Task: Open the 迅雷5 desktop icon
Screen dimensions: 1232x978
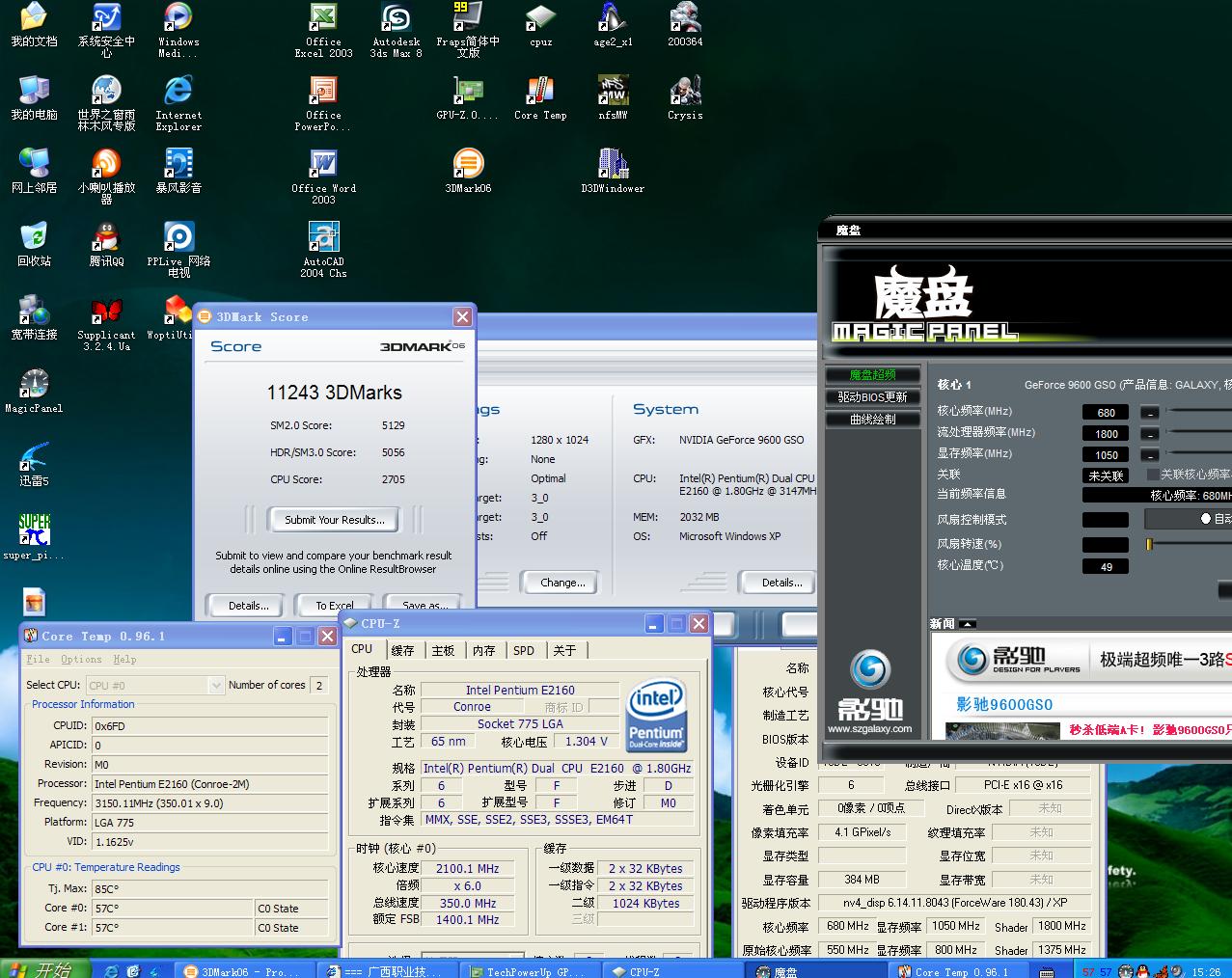Action: click(34, 465)
